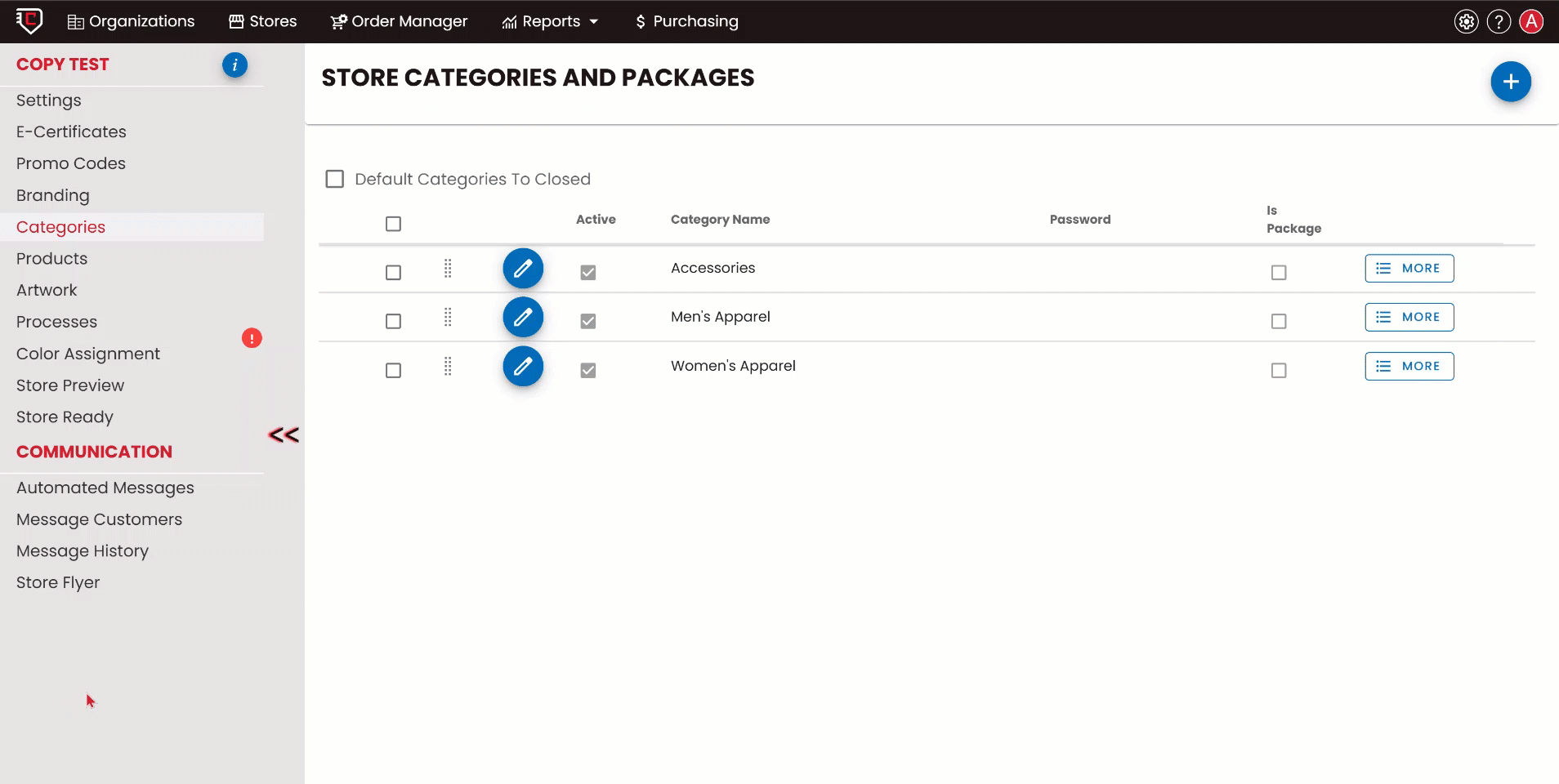Click the red alert icon near Processes
Viewport: 1559px width, 784px height.
pos(252,338)
